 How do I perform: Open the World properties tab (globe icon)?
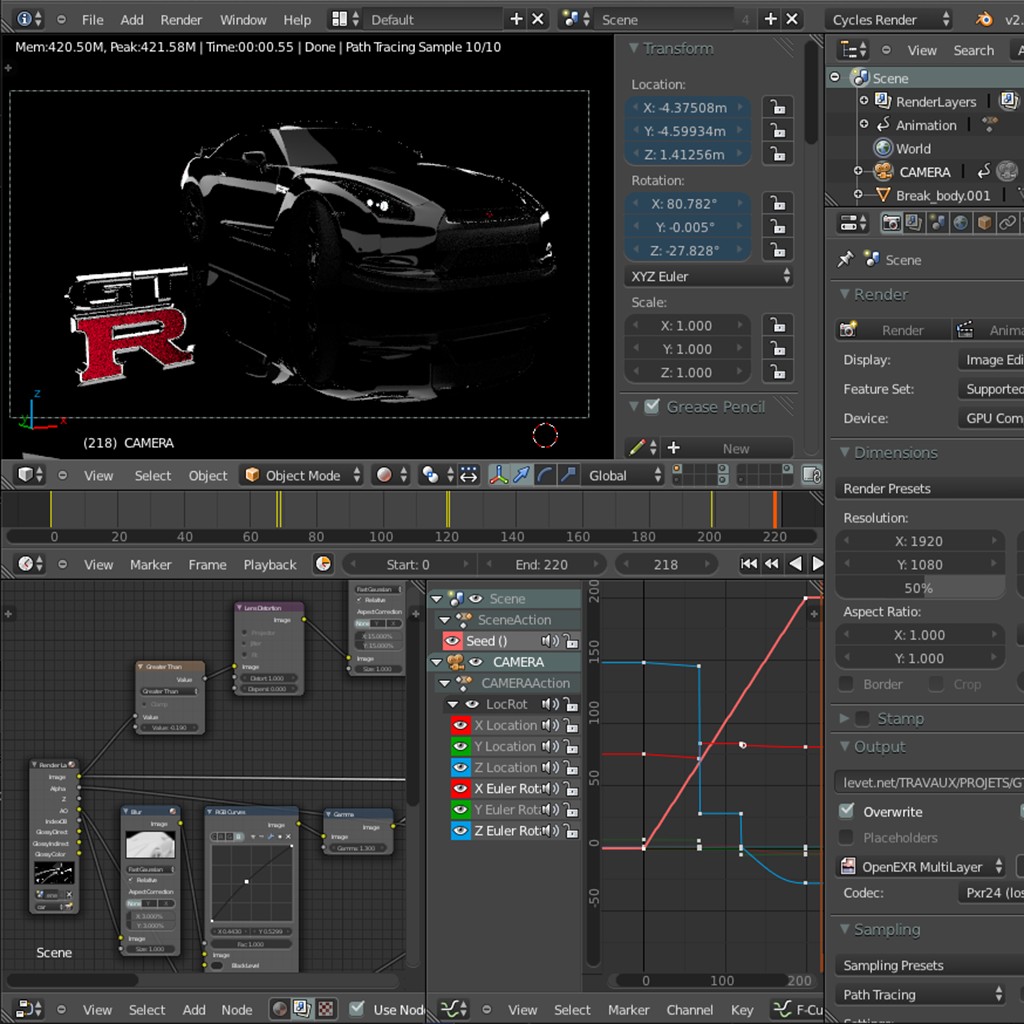pos(962,223)
